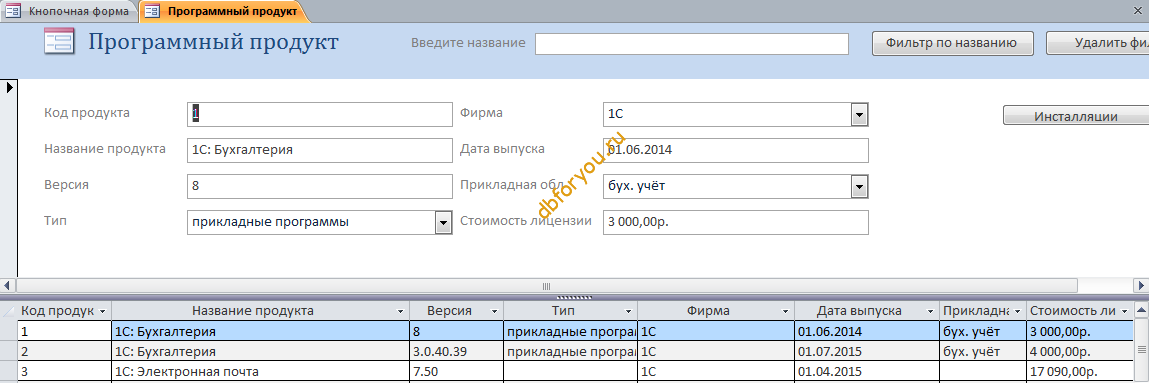Click version cell 3.0.40.39

click(457, 352)
